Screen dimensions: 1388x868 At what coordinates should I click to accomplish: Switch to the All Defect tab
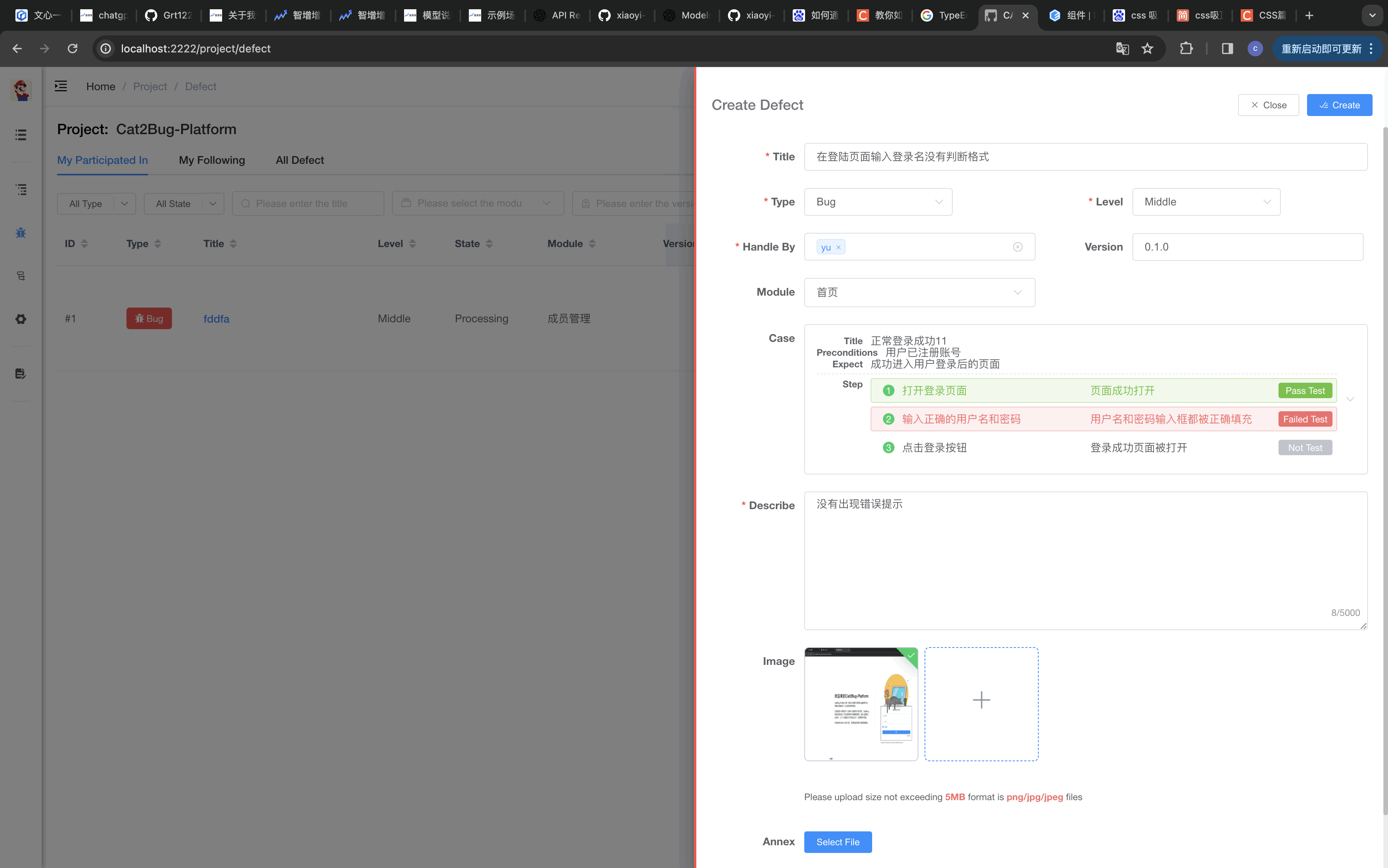pos(299,160)
